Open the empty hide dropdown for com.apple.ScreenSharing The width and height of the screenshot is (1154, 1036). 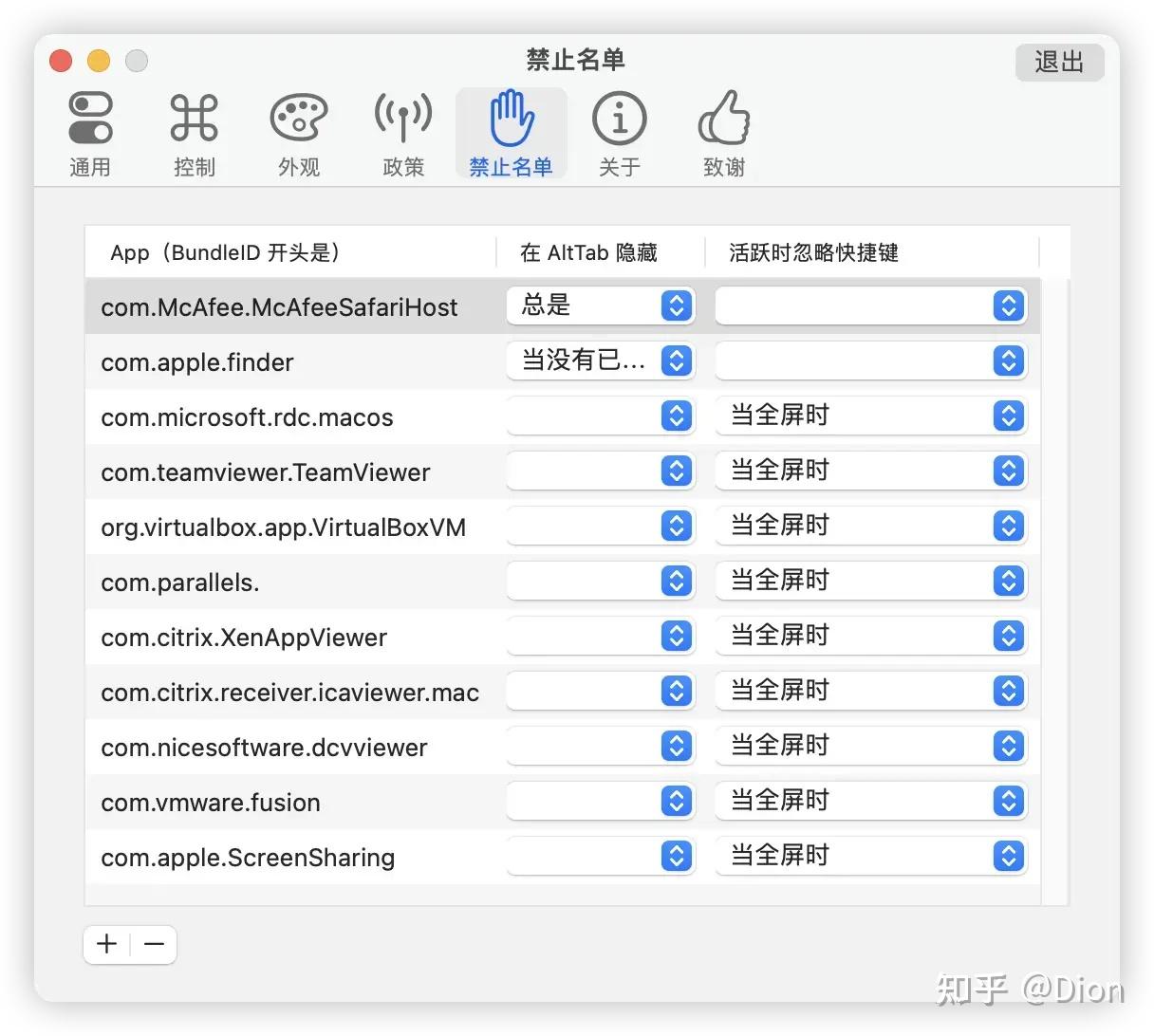[x=600, y=856]
